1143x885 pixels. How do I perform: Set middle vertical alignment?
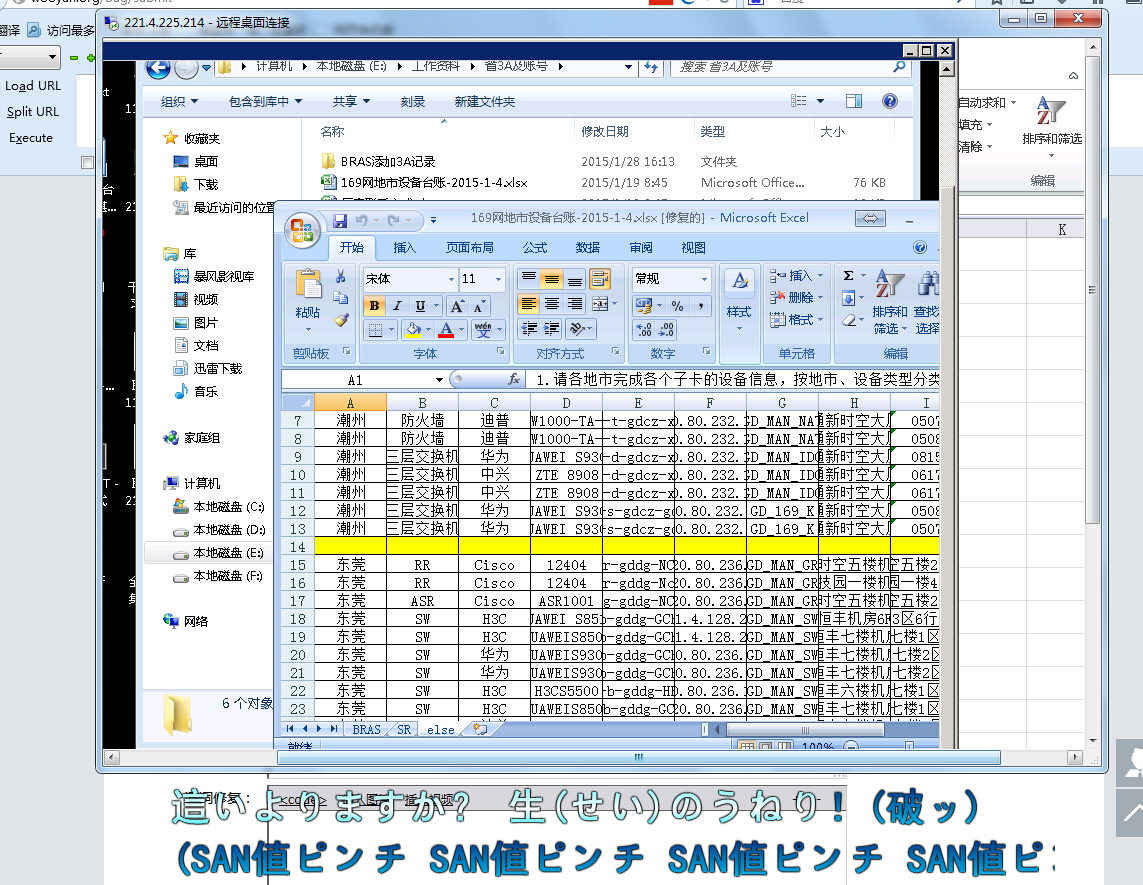[552, 278]
